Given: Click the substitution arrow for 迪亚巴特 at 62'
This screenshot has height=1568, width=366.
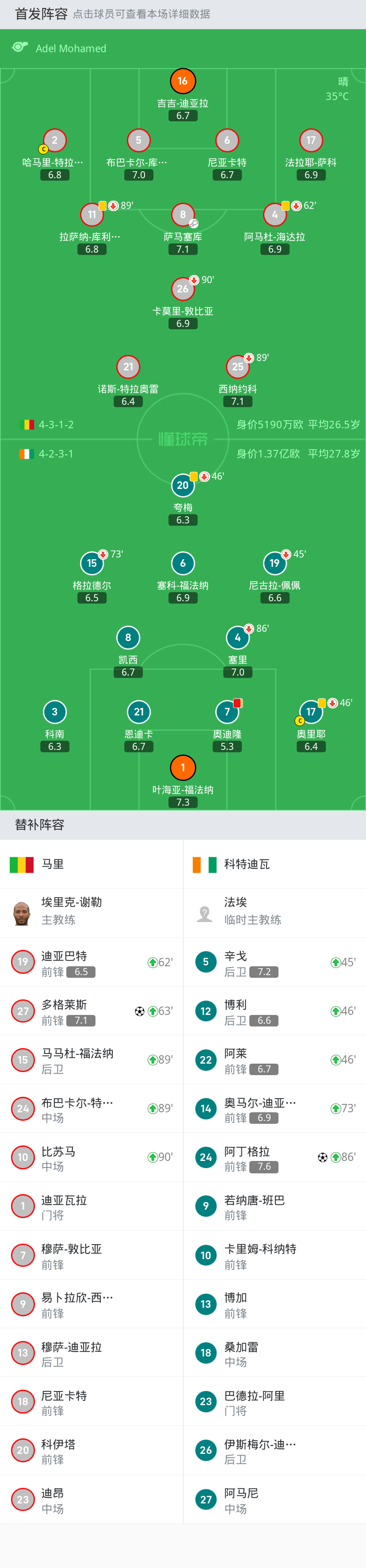Looking at the screenshot, I should pos(152,962).
